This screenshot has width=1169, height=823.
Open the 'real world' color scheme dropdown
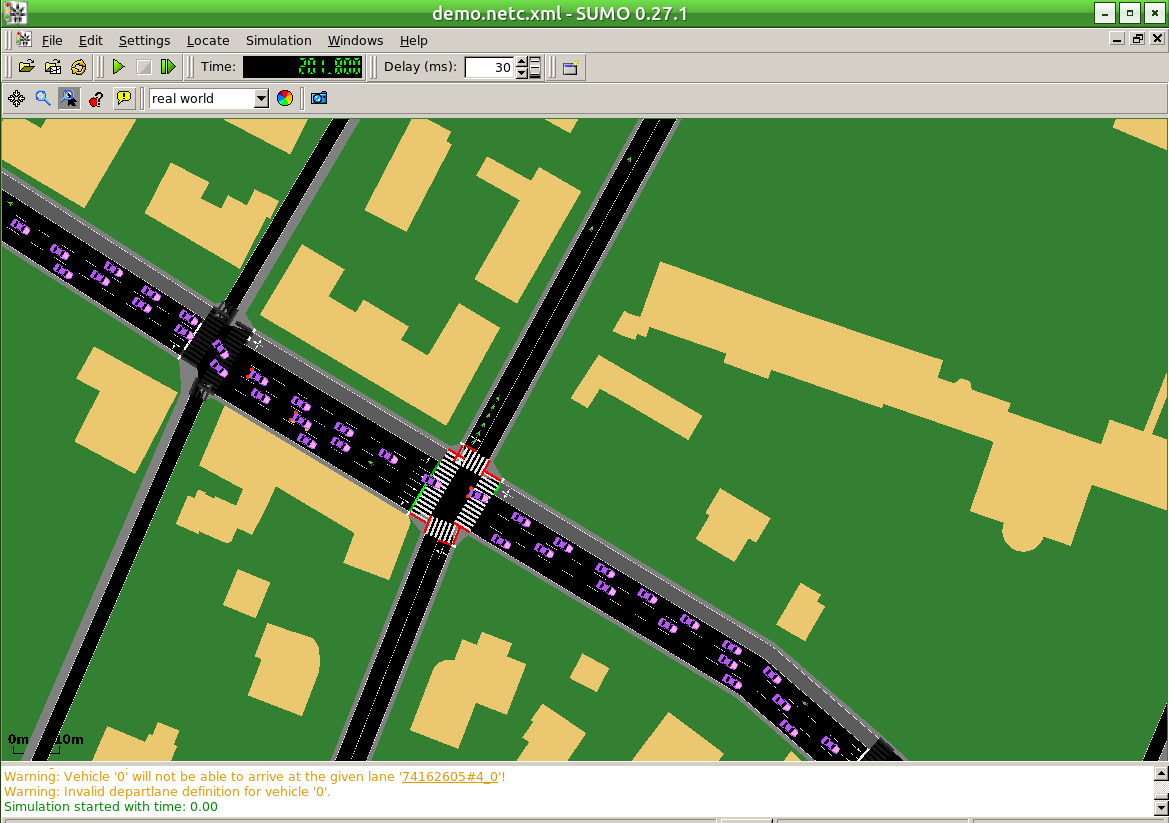[x=261, y=98]
